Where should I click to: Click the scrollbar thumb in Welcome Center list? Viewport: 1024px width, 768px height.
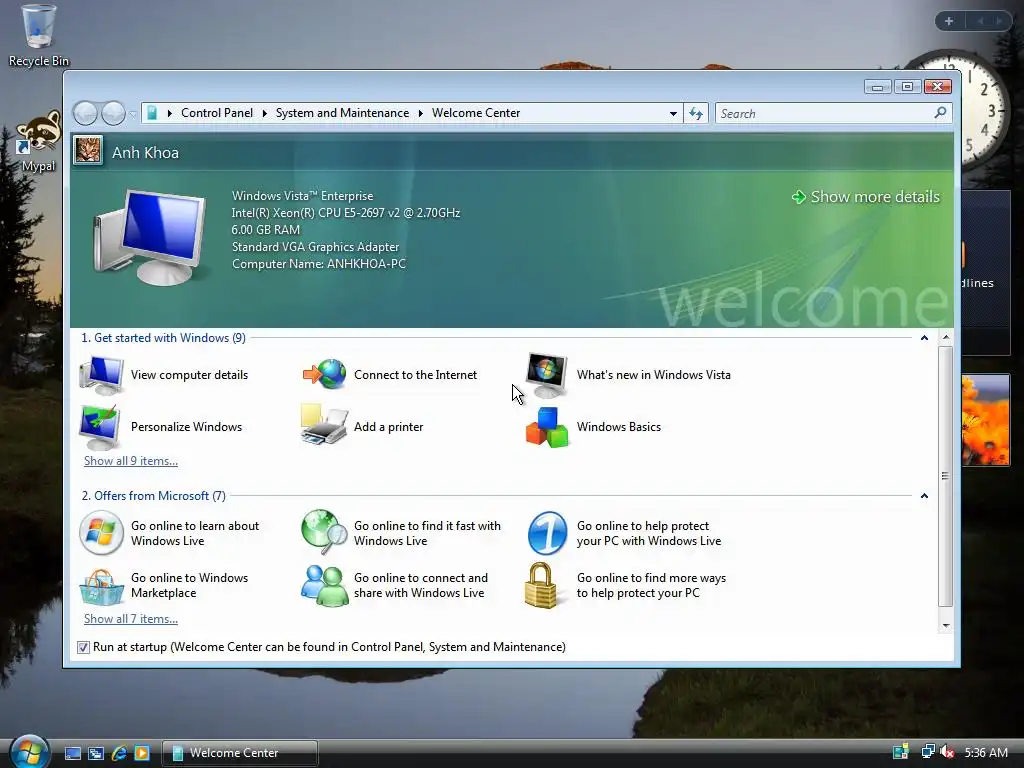coord(945,476)
